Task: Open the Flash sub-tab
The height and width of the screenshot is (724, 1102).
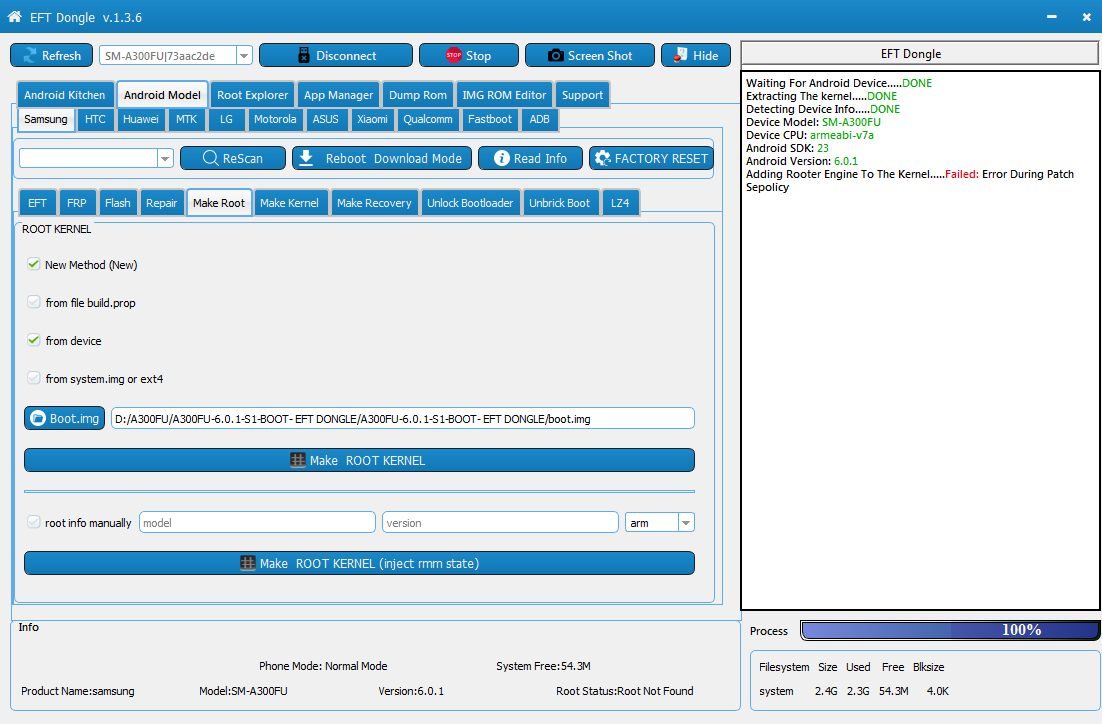Action: [x=117, y=203]
